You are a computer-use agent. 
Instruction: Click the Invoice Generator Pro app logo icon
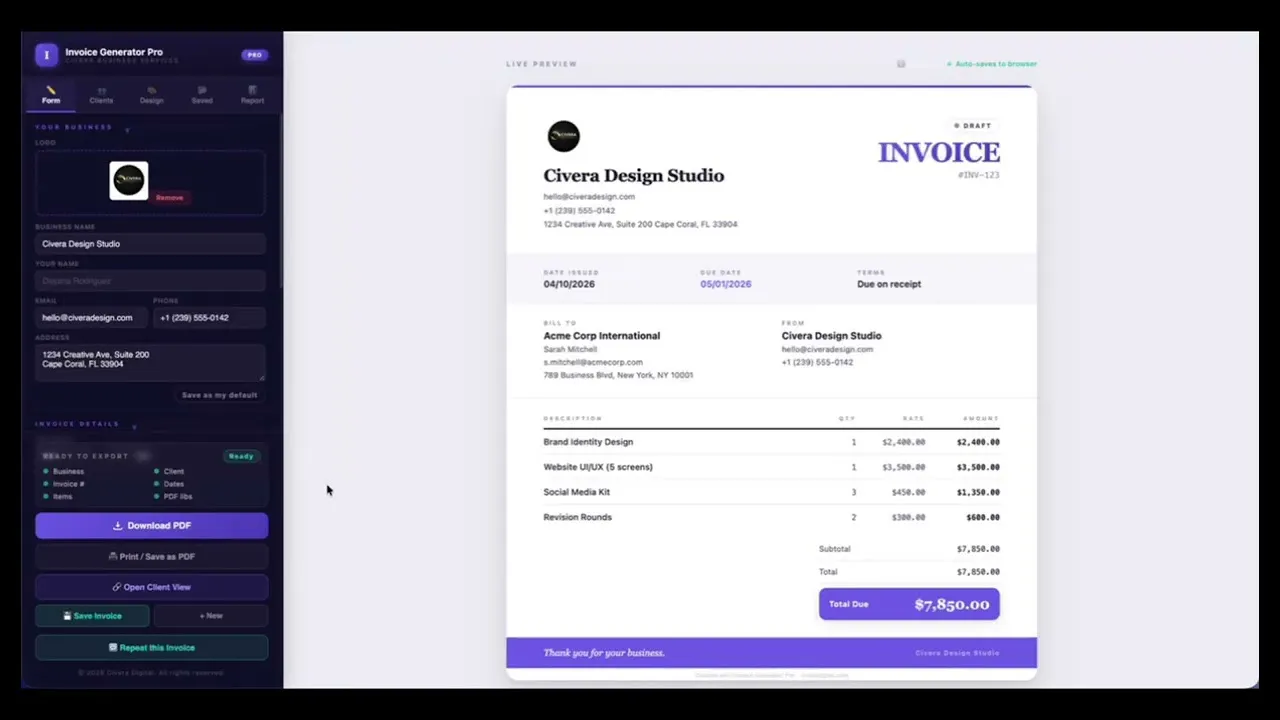[x=46, y=55]
